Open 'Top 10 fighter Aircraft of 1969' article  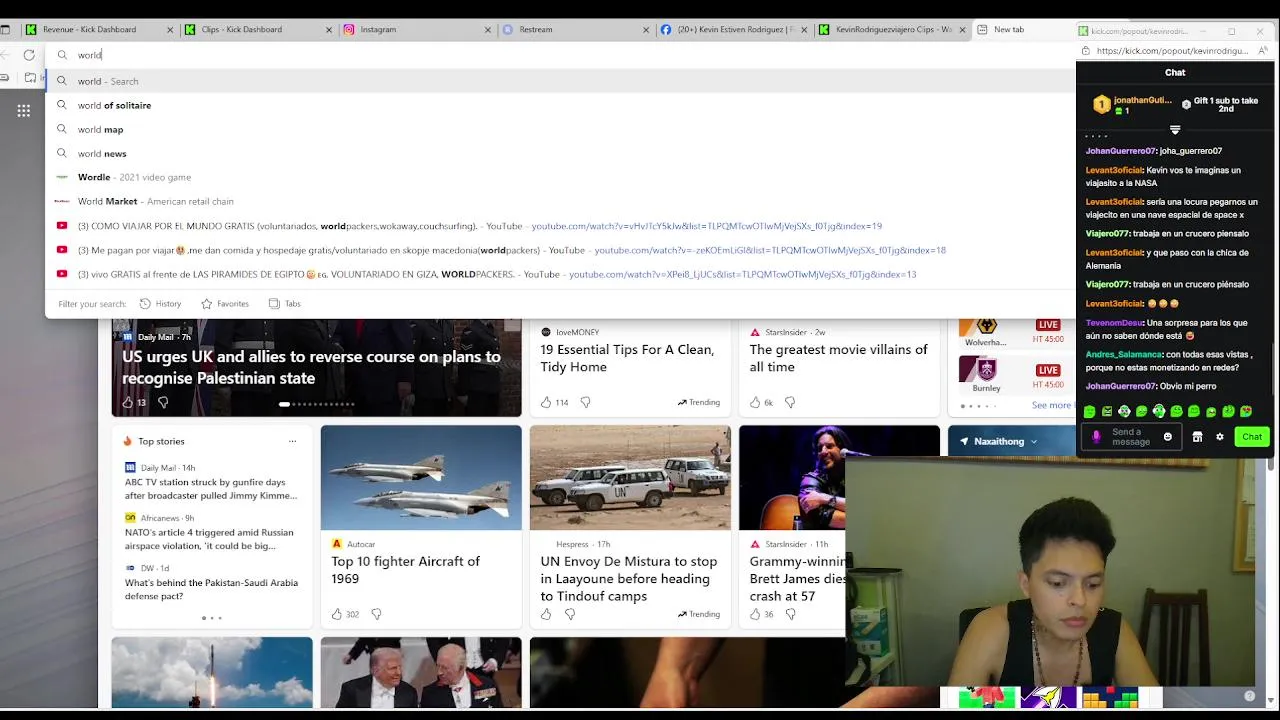pos(406,570)
